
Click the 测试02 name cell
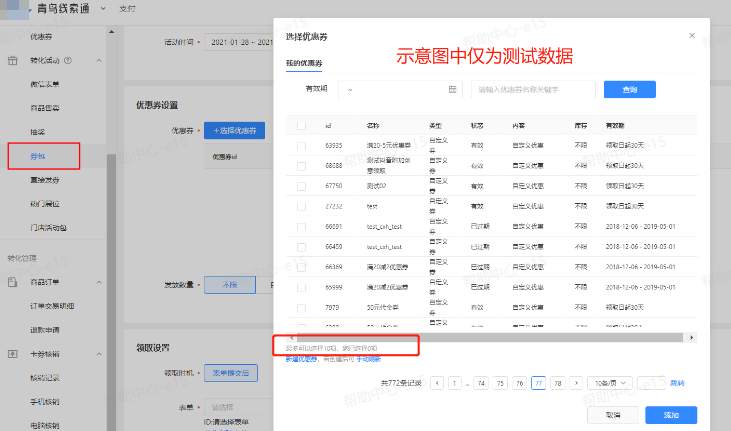376,186
